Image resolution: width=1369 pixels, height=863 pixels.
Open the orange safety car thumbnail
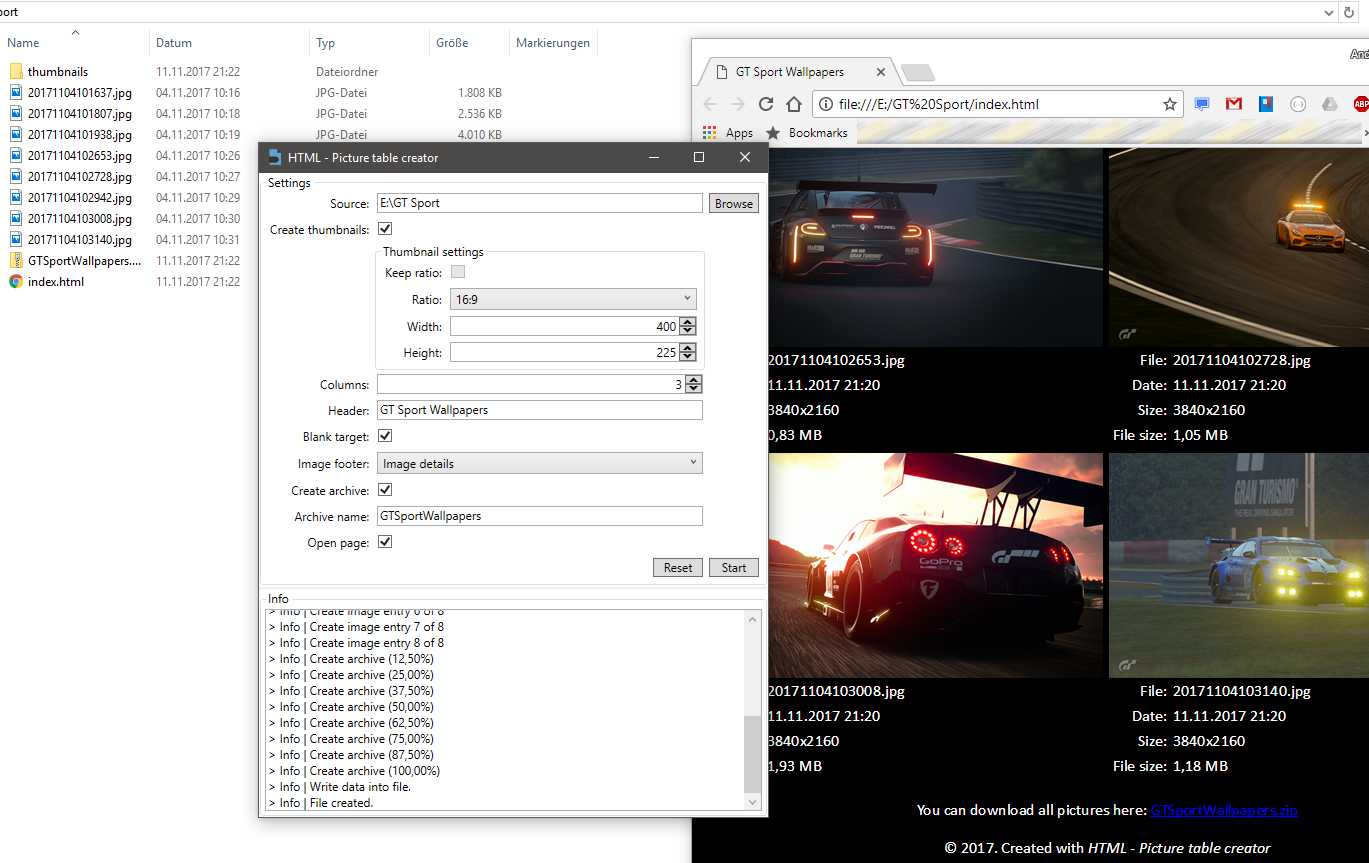point(1239,247)
